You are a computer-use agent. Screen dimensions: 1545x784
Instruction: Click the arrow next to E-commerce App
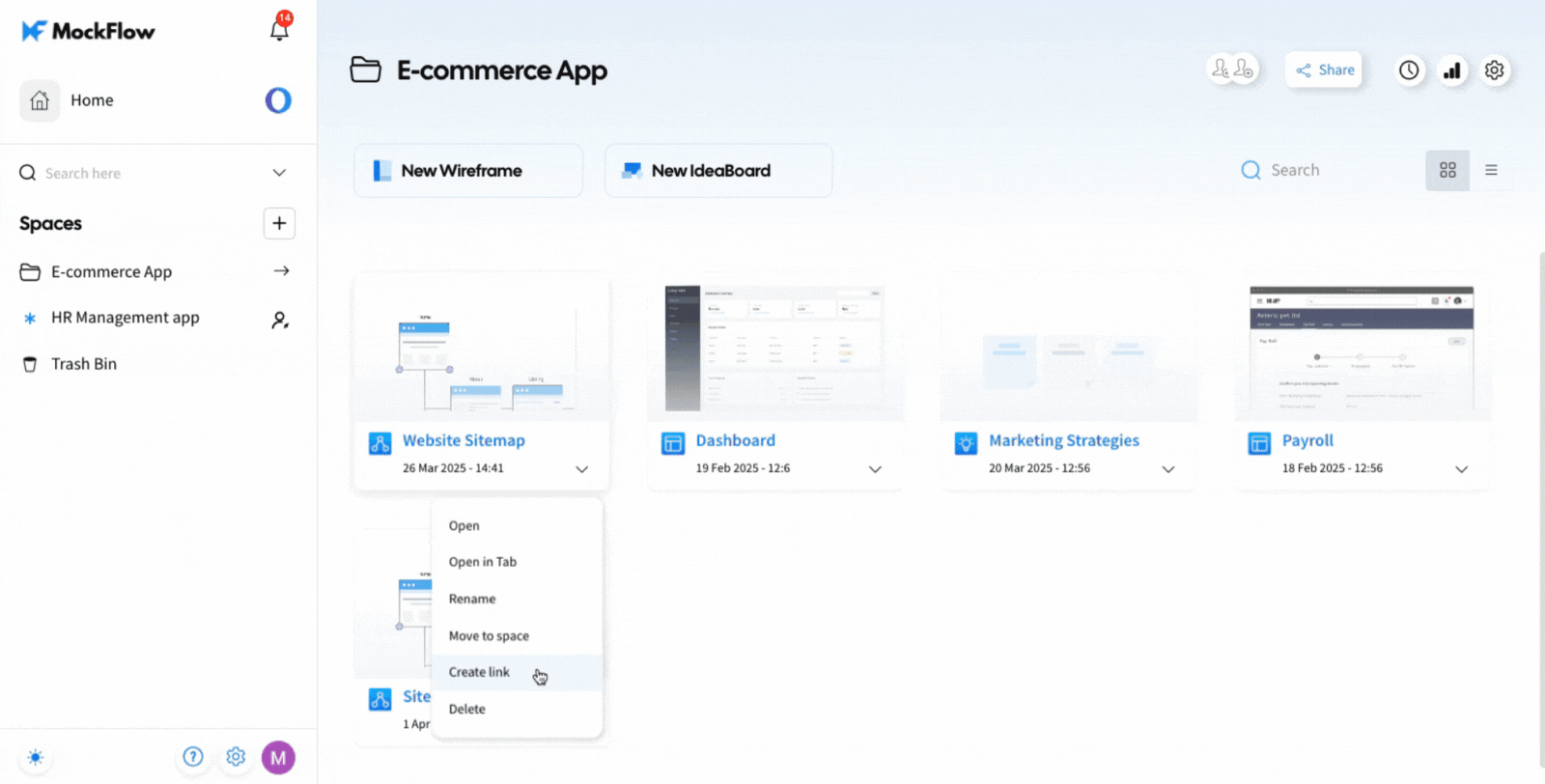coord(281,271)
